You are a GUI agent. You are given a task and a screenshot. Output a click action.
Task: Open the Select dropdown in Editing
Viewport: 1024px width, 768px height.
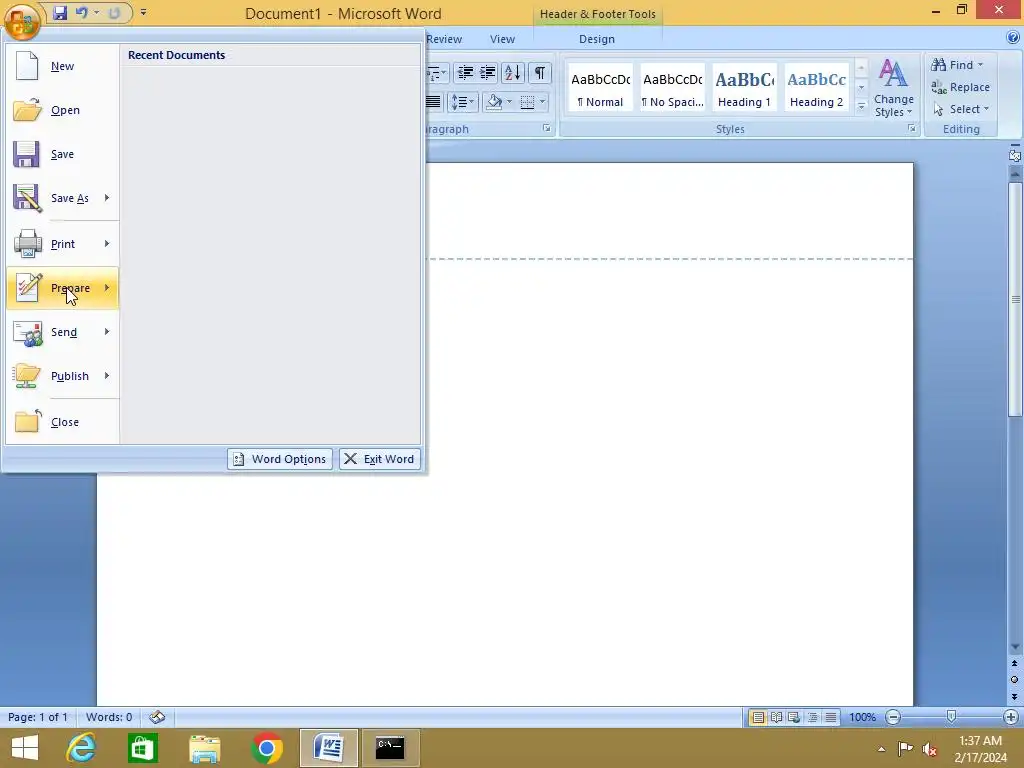click(x=960, y=109)
